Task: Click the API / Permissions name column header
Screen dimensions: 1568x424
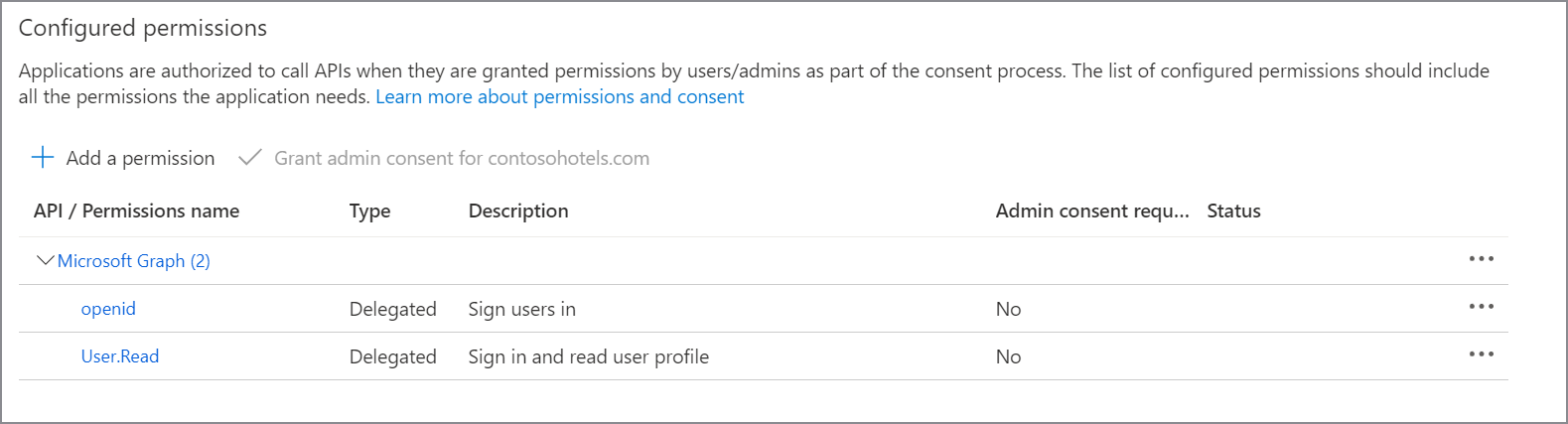Action: pyautogui.click(x=136, y=211)
